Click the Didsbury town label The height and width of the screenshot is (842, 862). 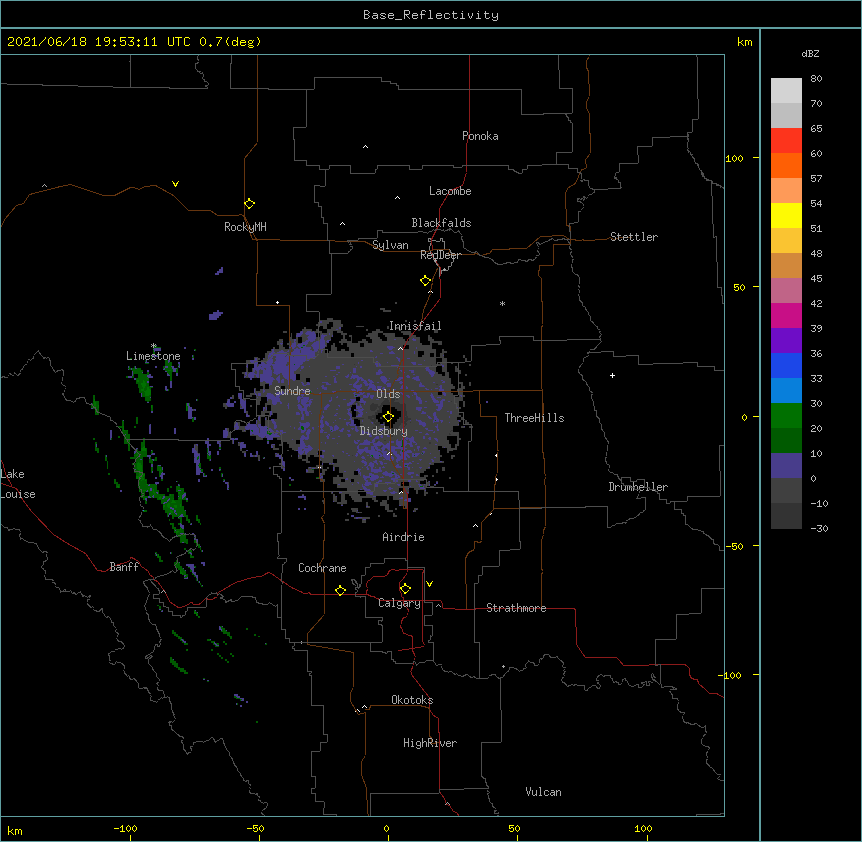click(384, 431)
